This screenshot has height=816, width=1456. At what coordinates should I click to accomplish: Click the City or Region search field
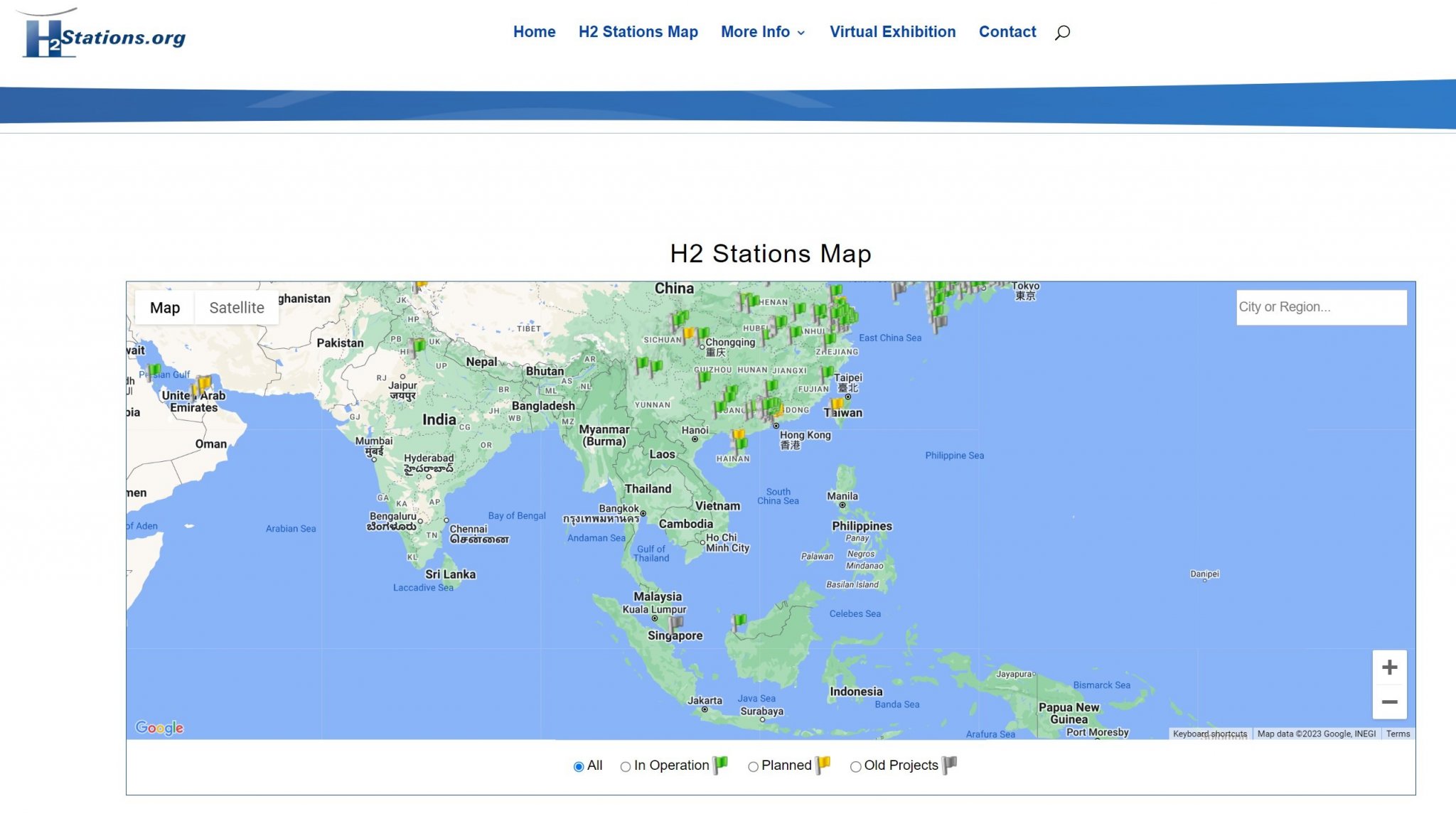tap(1320, 307)
